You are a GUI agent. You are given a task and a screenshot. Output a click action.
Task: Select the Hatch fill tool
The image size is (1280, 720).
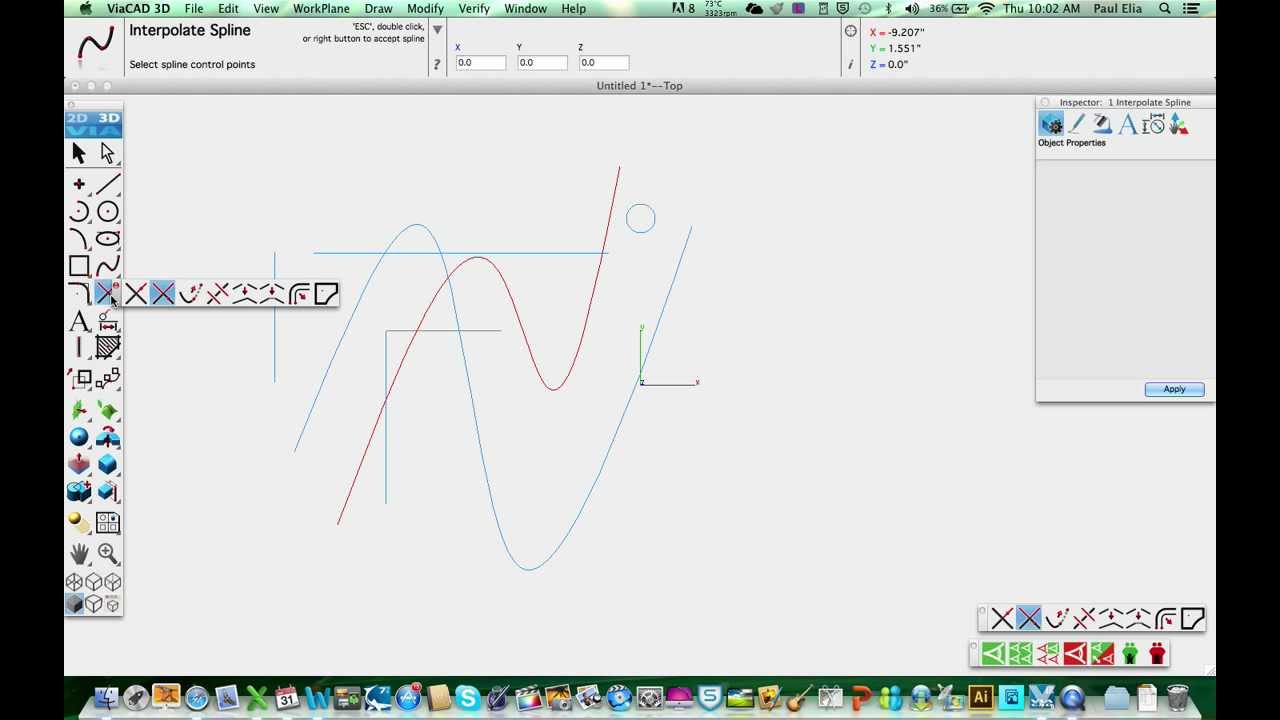(107, 347)
